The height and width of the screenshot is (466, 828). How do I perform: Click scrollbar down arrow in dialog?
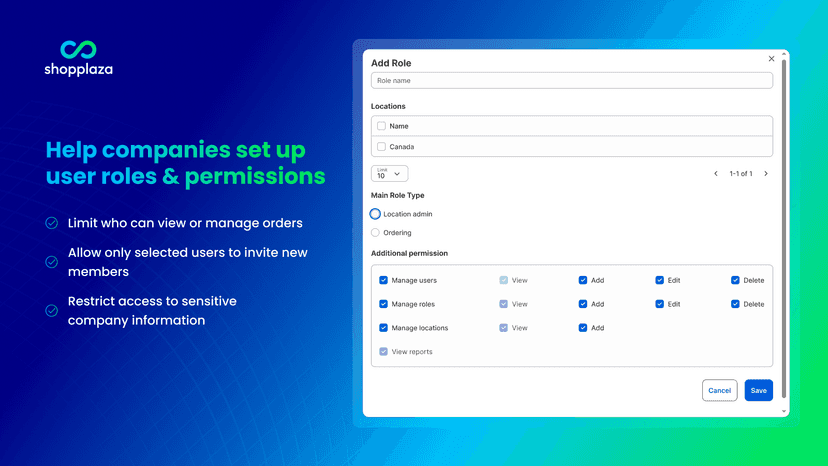point(784,411)
